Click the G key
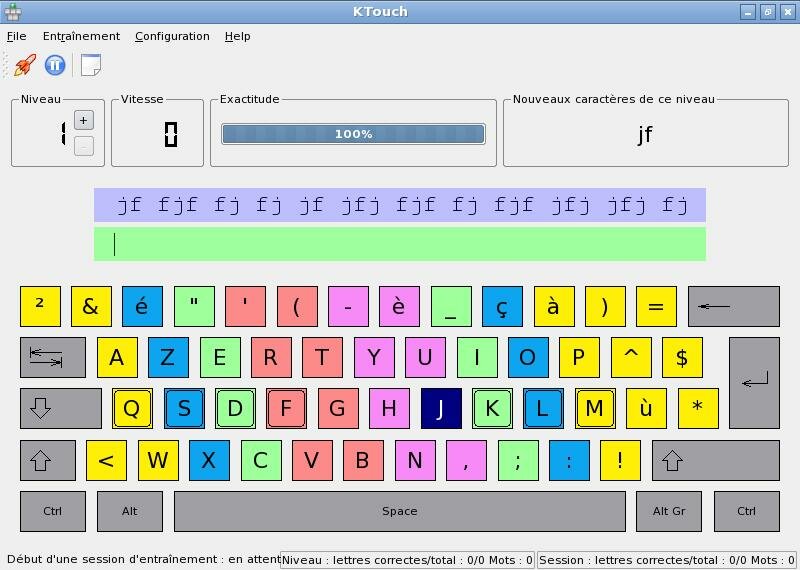The image size is (800, 570). [338, 408]
